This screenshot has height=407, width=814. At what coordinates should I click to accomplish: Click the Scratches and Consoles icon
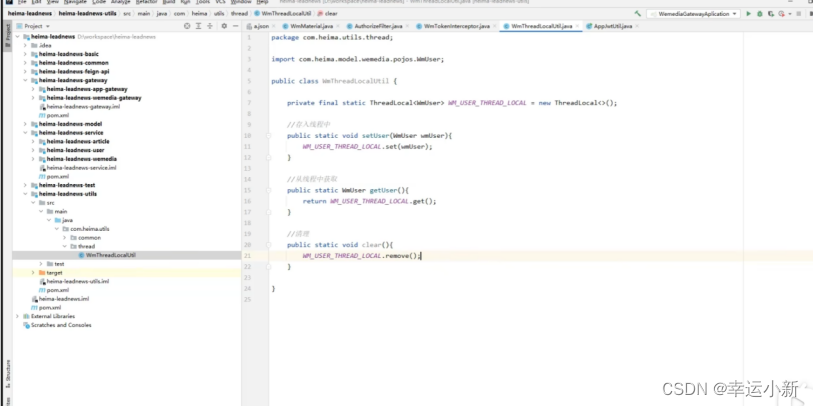pyautogui.click(x=26, y=325)
